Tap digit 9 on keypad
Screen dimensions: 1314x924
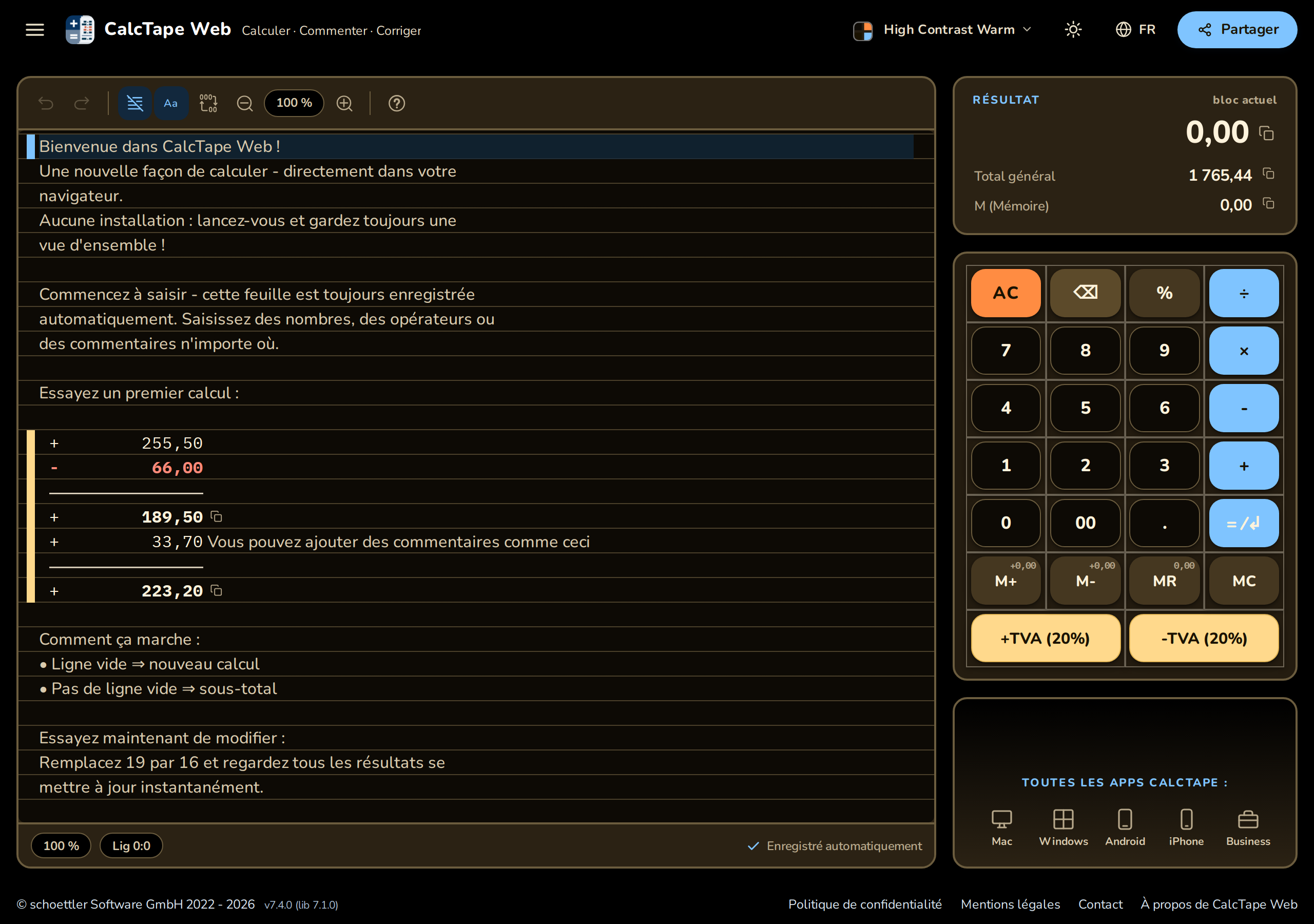point(1165,351)
